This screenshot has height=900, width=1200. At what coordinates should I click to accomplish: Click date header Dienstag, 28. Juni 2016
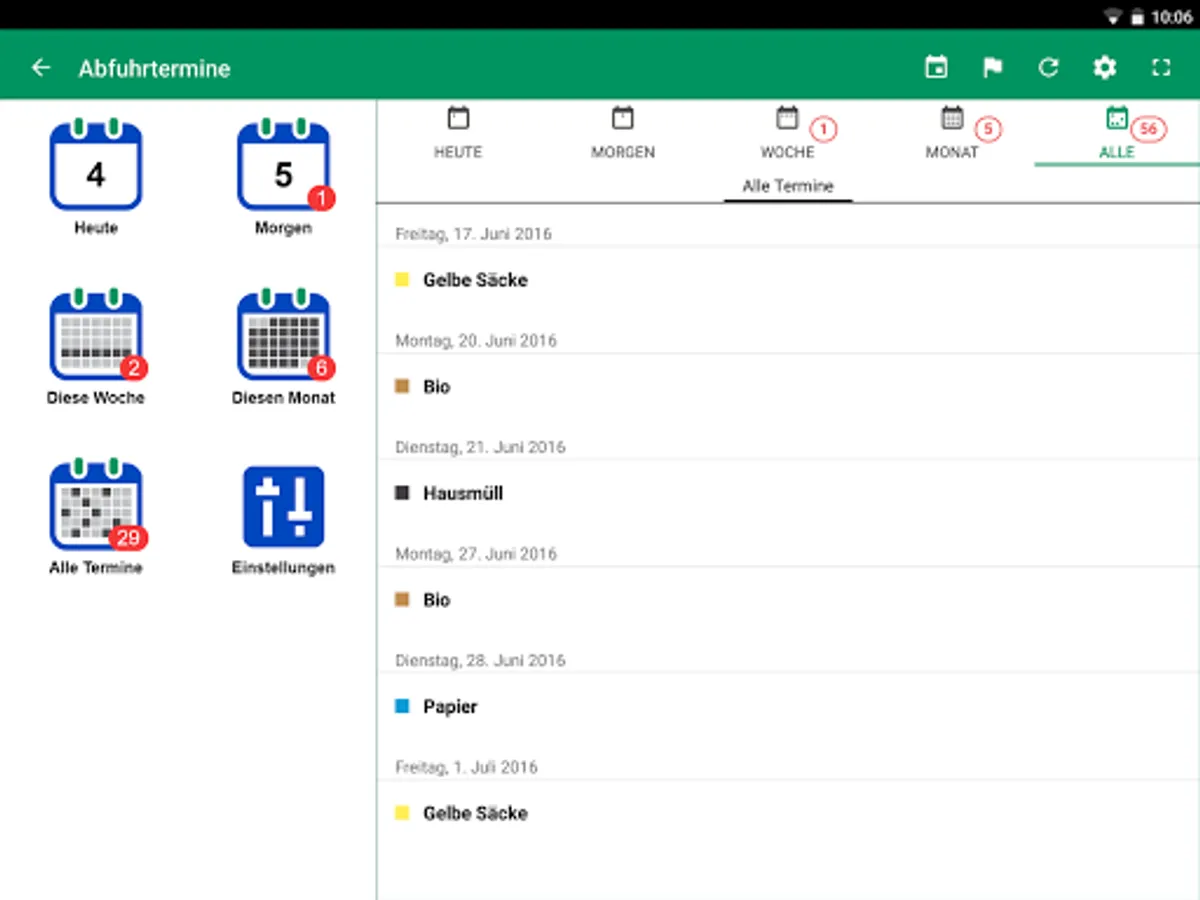(x=480, y=660)
